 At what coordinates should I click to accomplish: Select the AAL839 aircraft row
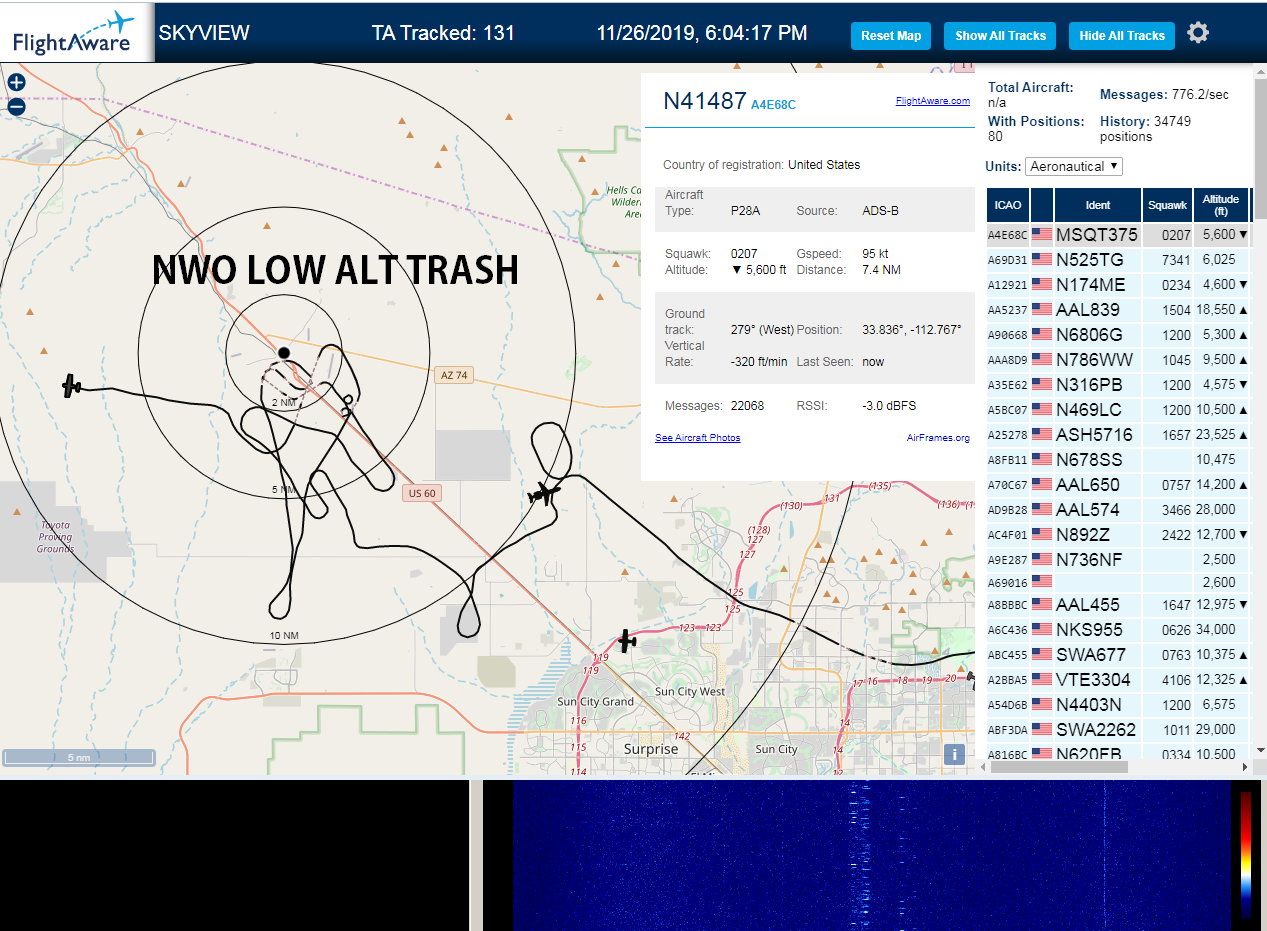click(x=1118, y=310)
